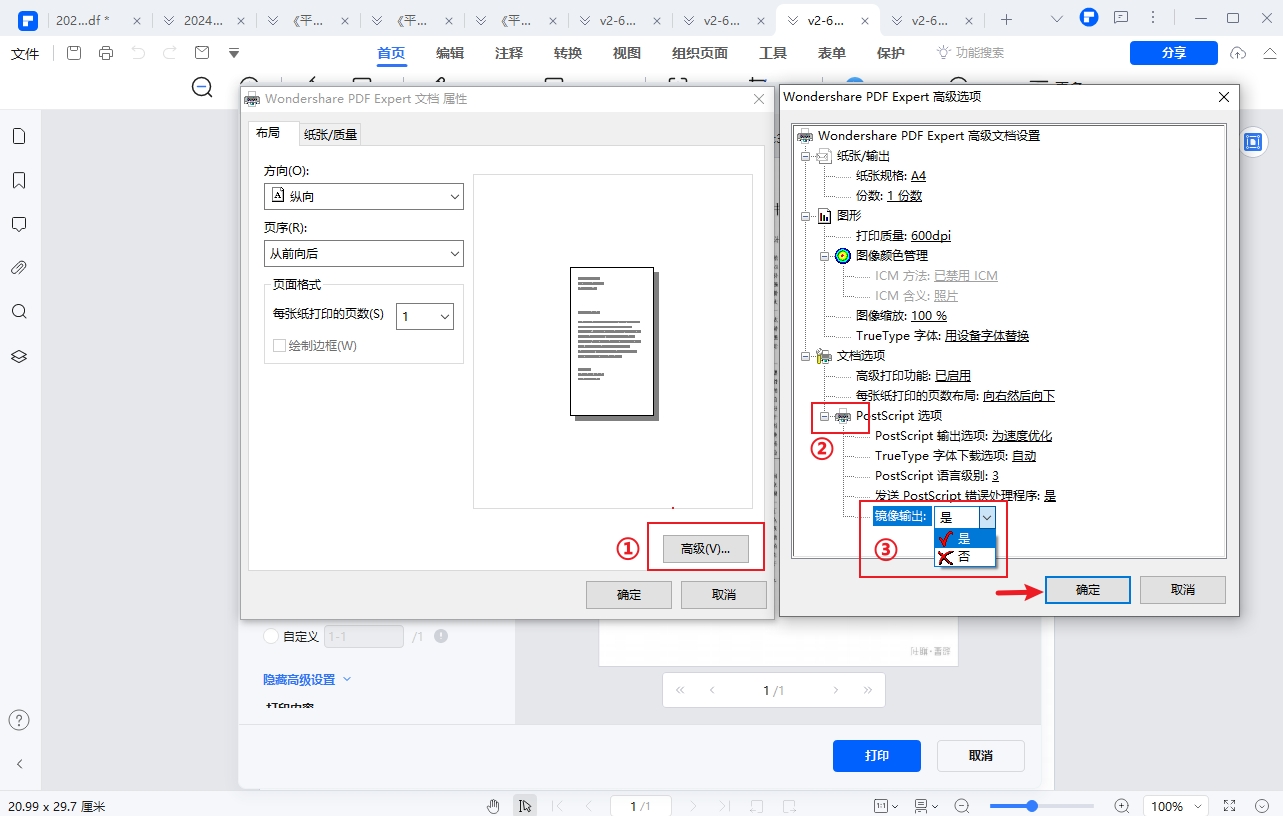Enter full screen mode from status bar
The width and height of the screenshot is (1283, 816).
[x=1231, y=806]
